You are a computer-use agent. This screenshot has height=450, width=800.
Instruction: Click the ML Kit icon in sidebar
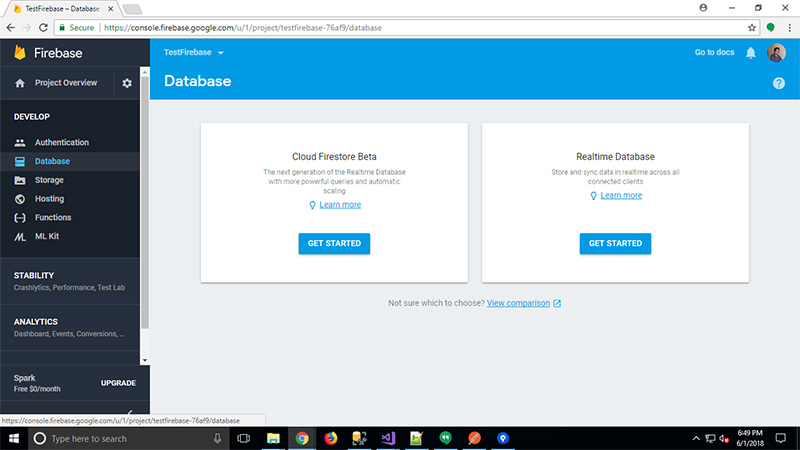[x=20, y=236]
